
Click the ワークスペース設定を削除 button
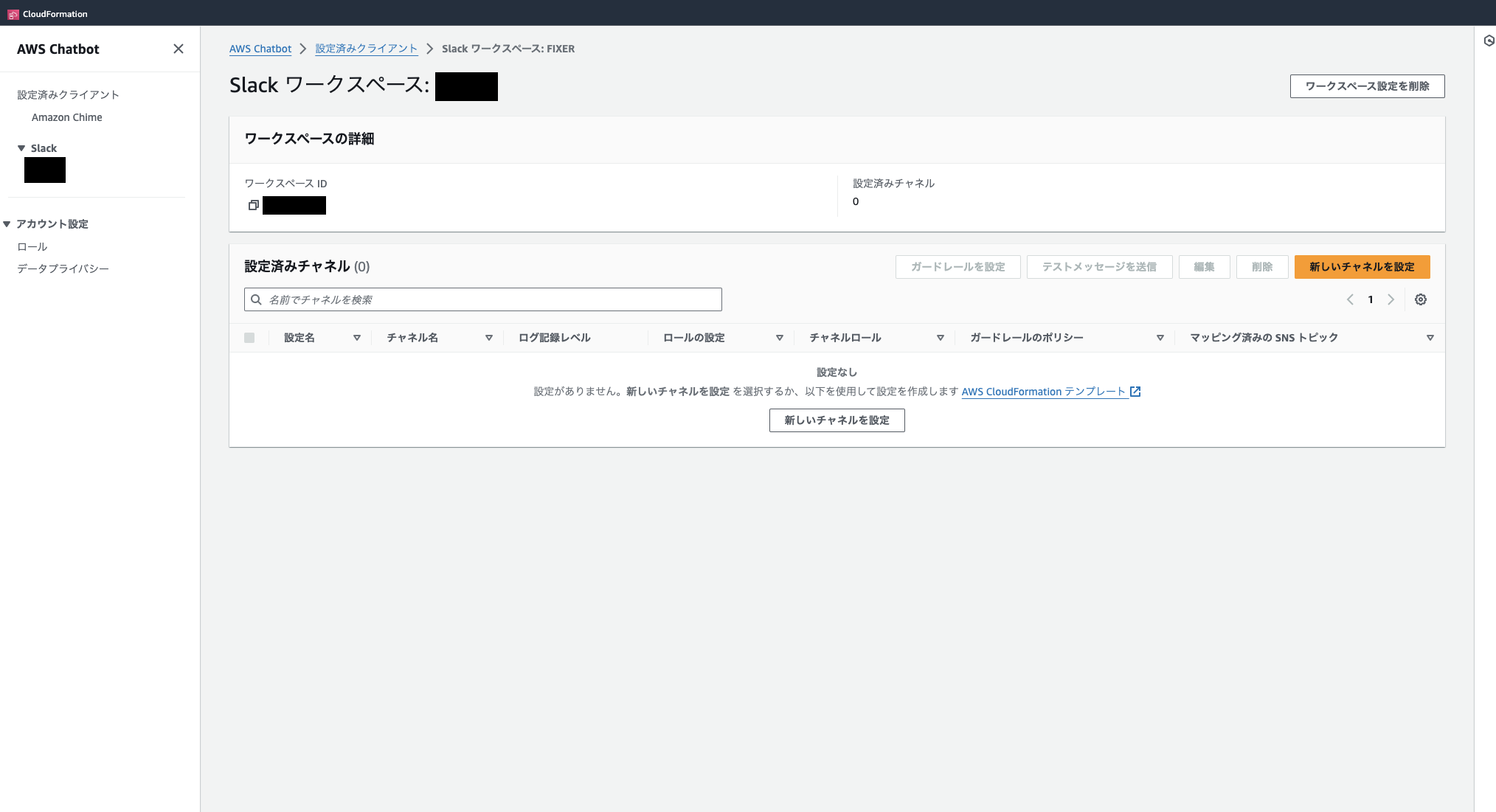click(1366, 86)
